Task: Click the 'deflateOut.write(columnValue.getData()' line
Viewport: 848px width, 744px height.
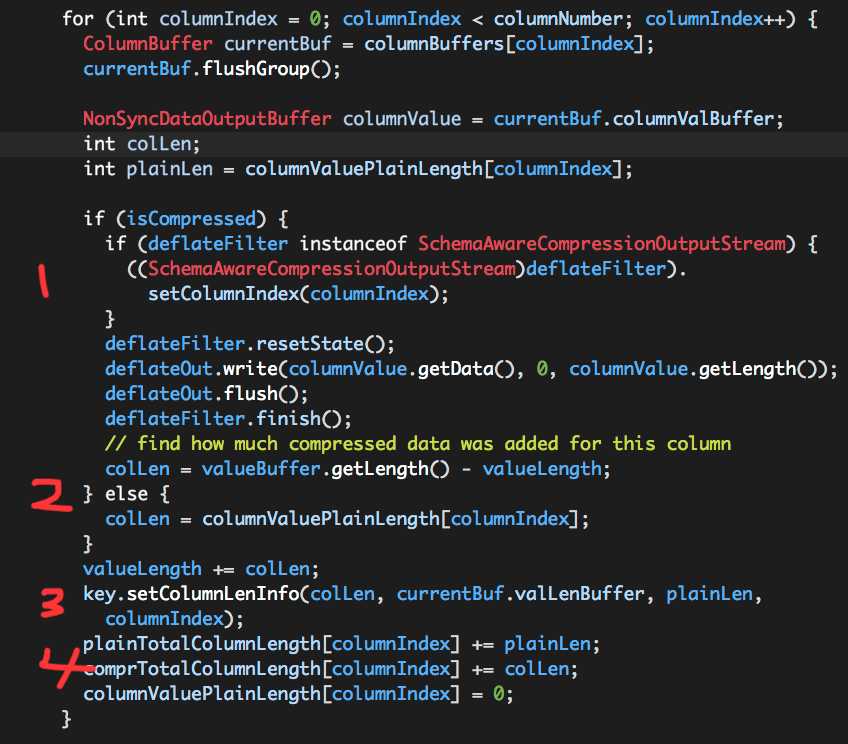Action: [471, 369]
